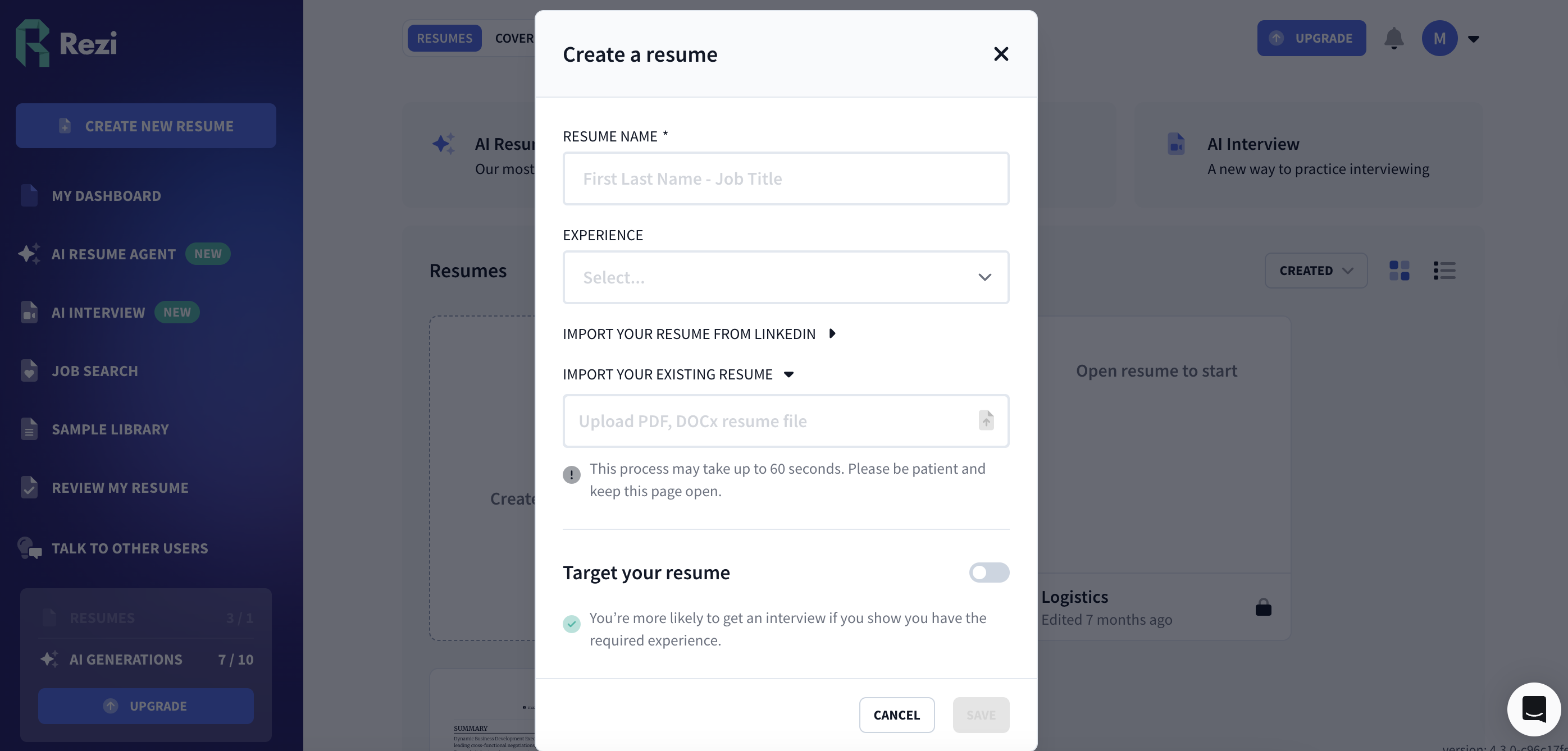1568x751 pixels.
Task: Switch to list view for resumes
Action: [x=1444, y=270]
